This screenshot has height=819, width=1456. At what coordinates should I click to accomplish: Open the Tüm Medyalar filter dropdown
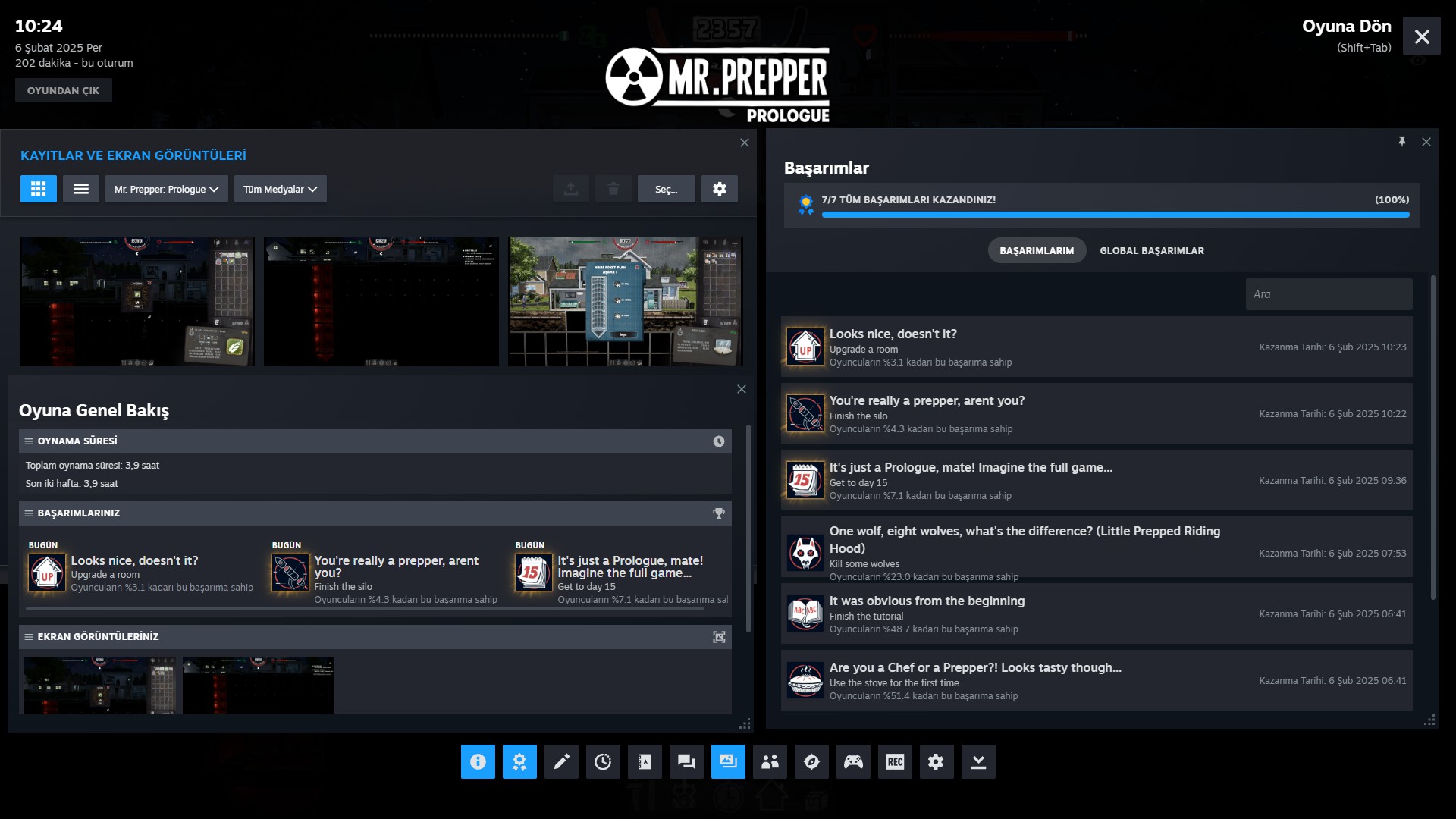point(280,189)
